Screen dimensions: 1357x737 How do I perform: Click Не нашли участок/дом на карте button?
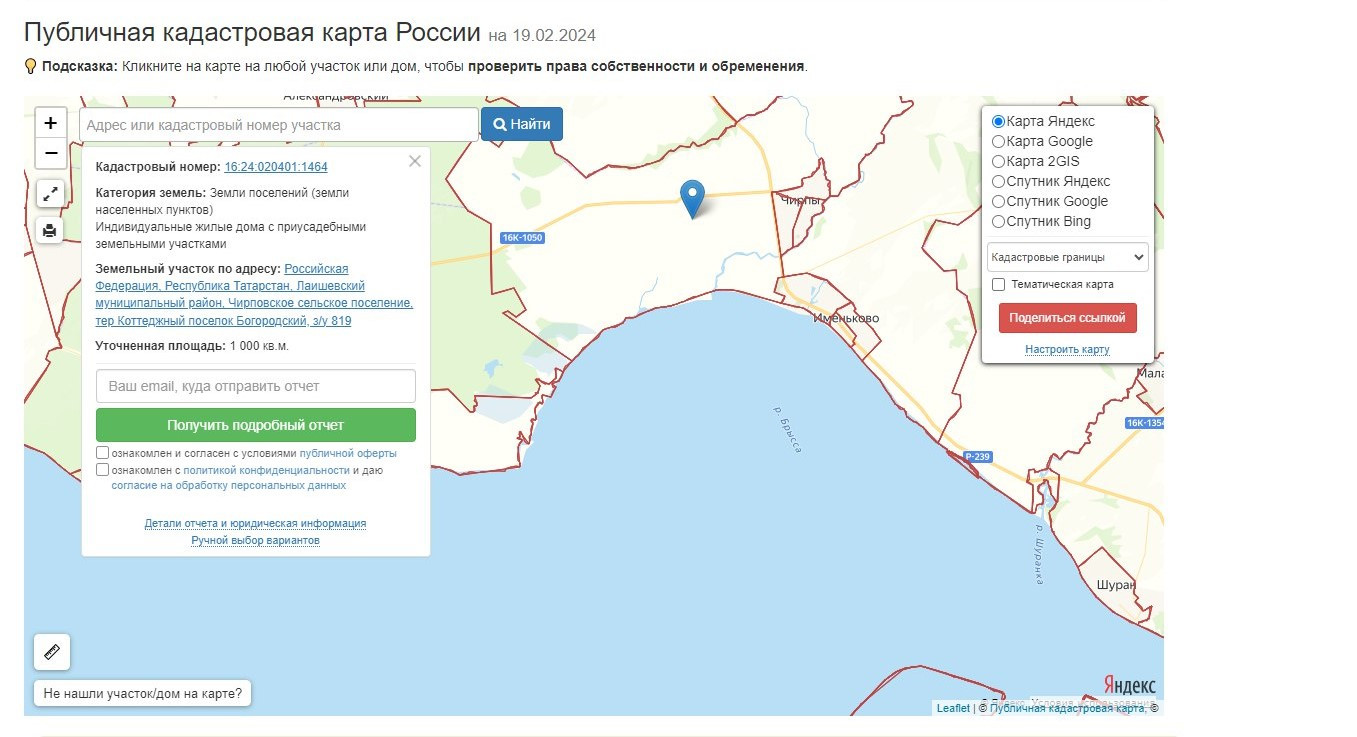point(143,692)
